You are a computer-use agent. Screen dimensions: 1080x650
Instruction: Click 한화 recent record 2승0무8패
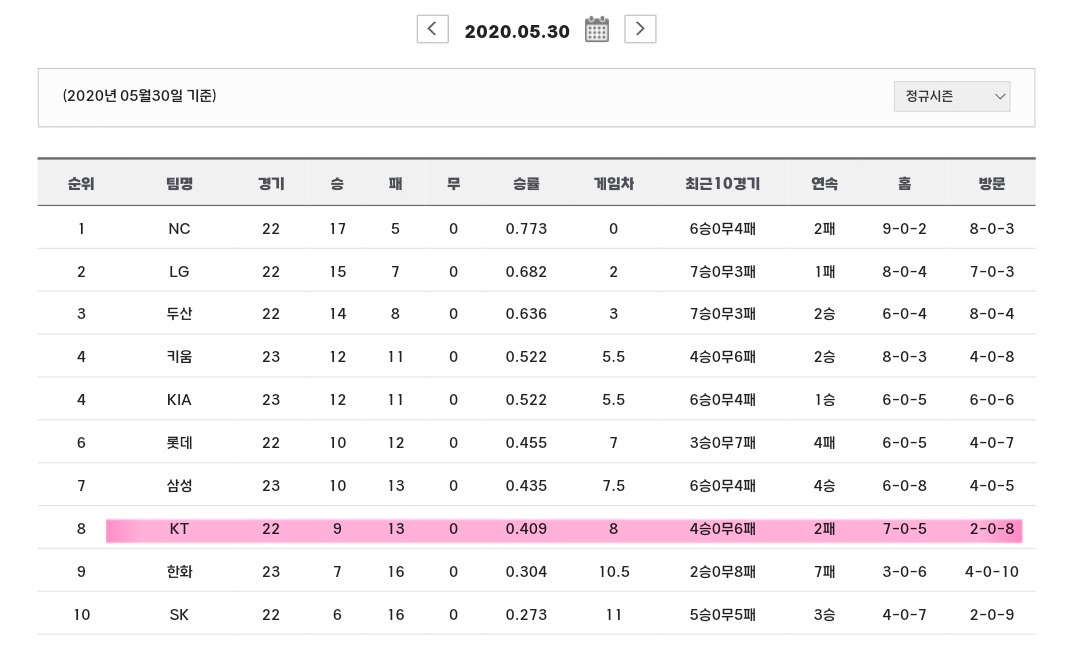(x=723, y=572)
